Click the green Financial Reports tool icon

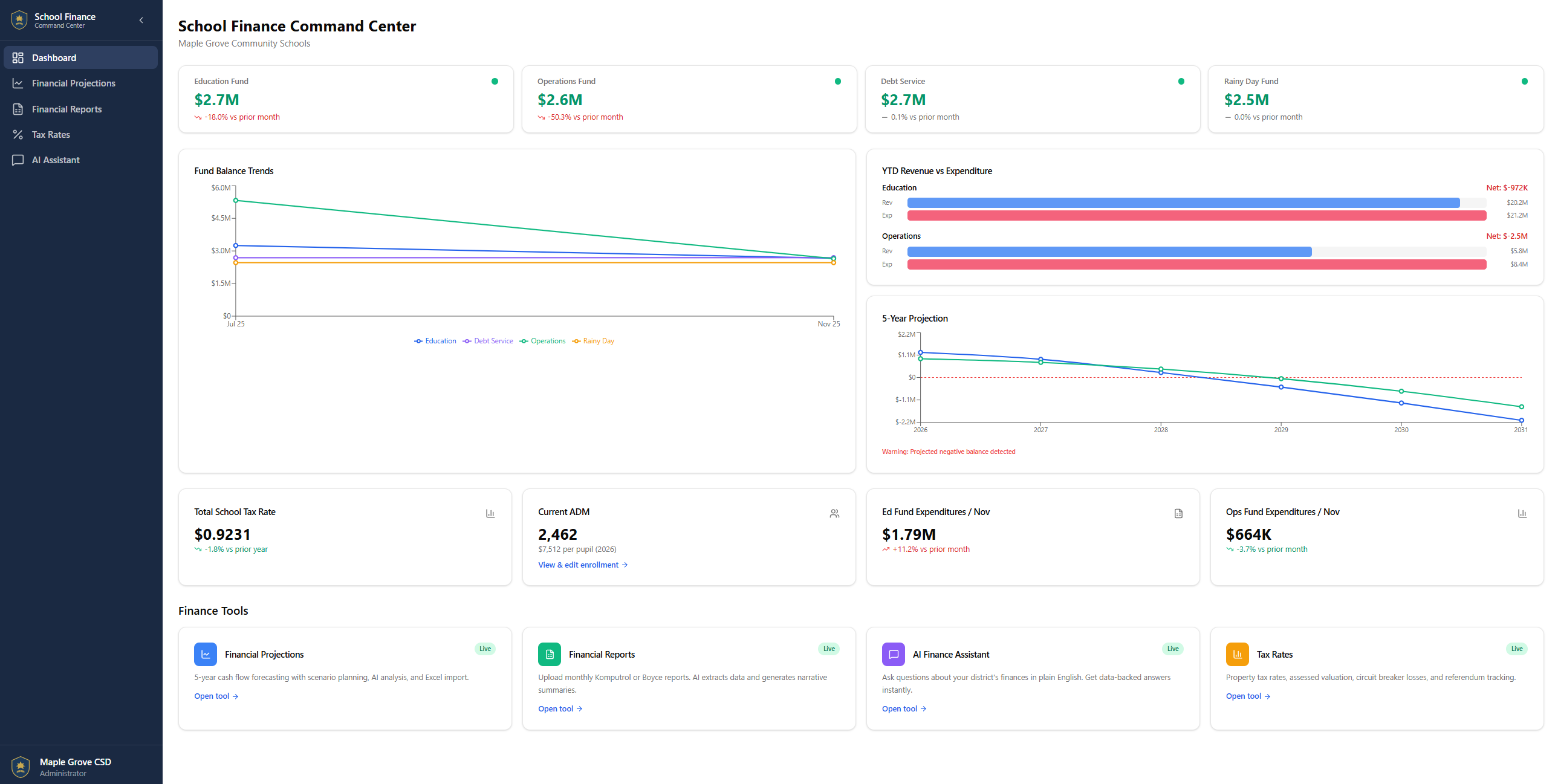549,654
